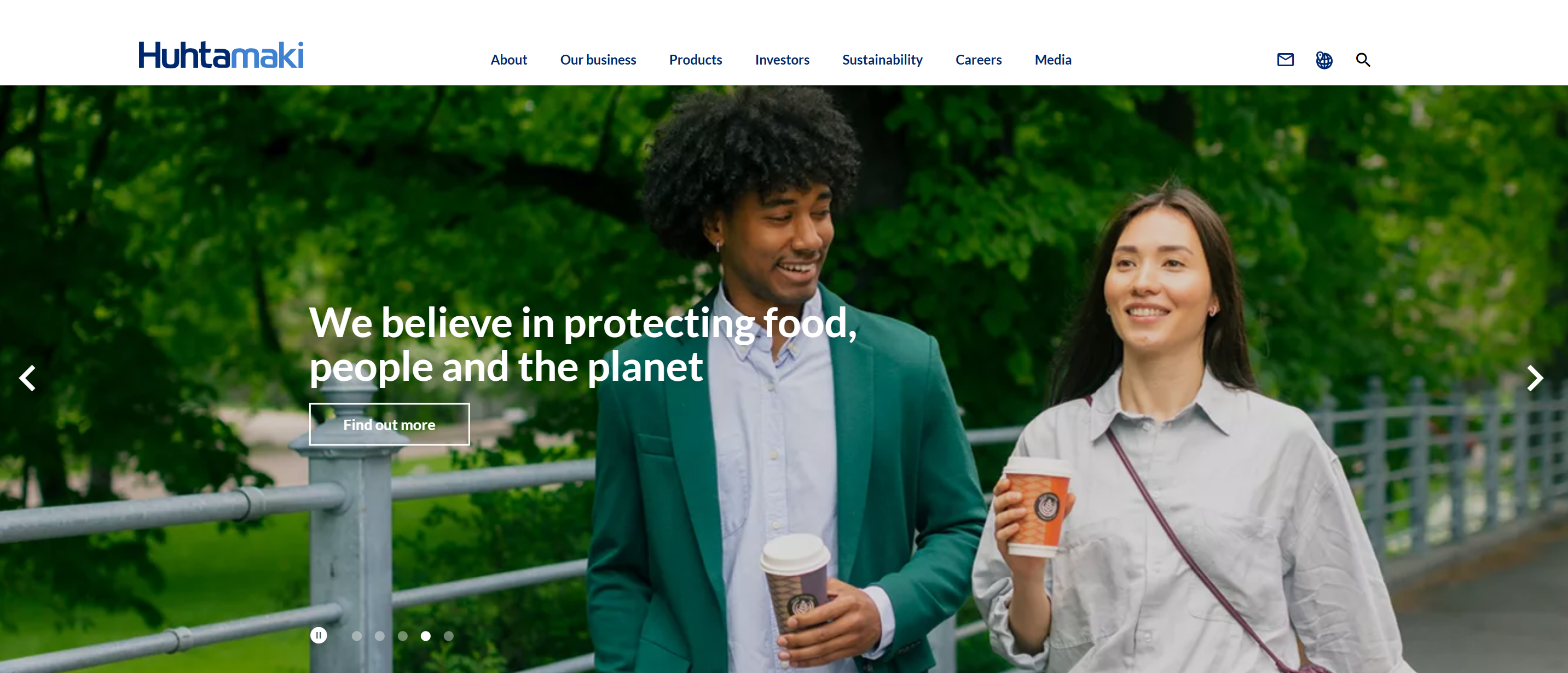Jump to first carousel slide dot
The image size is (1568, 673).
pos(357,636)
